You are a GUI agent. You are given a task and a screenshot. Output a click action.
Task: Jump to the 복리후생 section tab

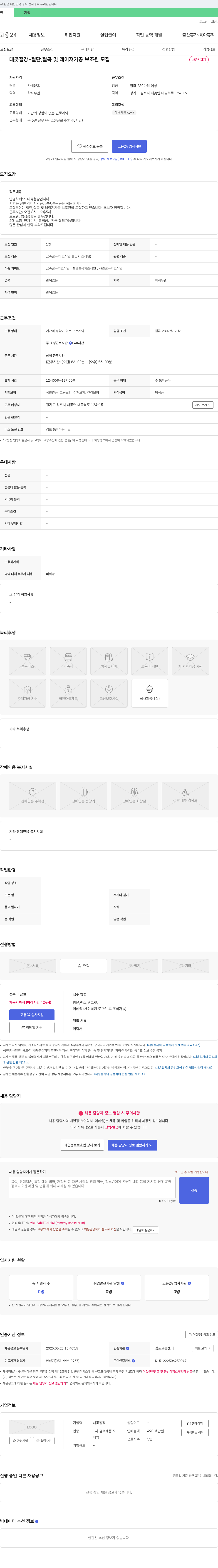tap(128, 49)
